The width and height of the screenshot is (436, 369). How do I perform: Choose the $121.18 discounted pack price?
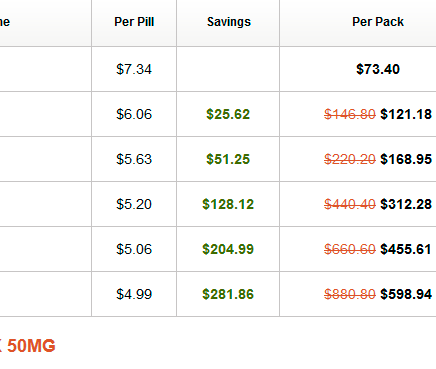tap(406, 114)
